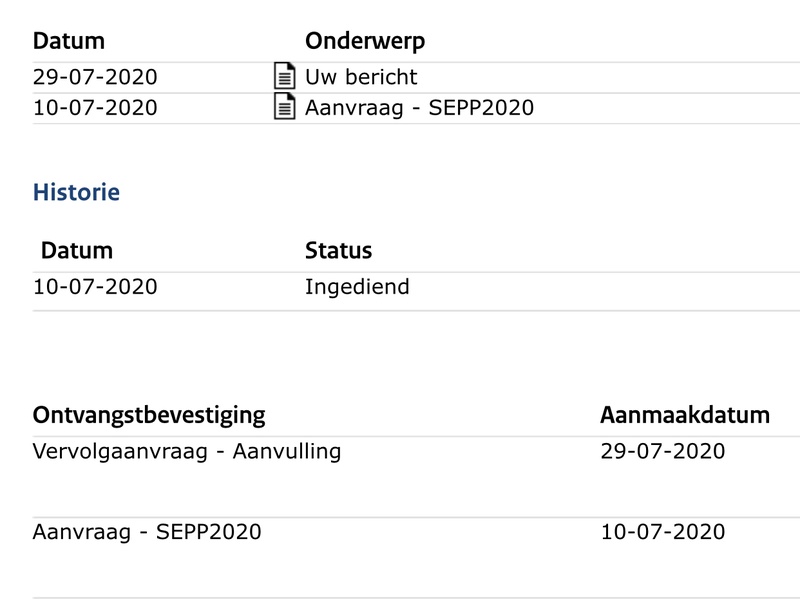Select the Ingediend status entry
Viewport: 800px width, 615px height.
tap(357, 287)
